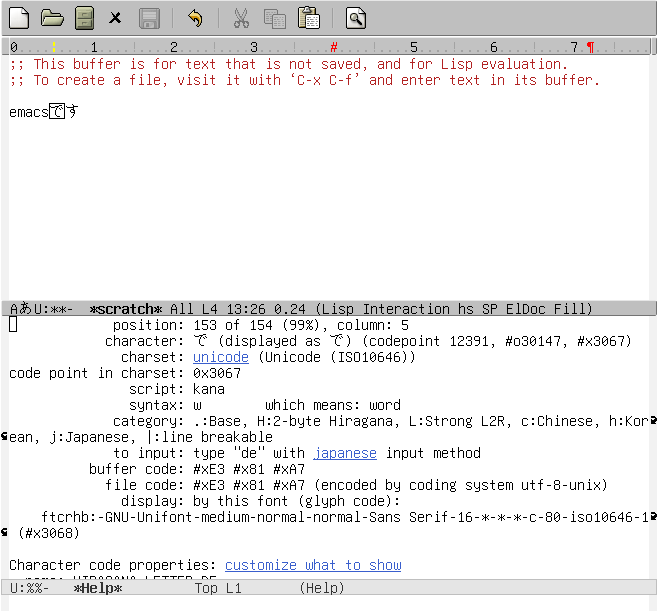Image resolution: width=658 pixels, height=612 pixels.
Task: Click the hollow cursor box in Help buffer
Action: [x=13, y=324]
